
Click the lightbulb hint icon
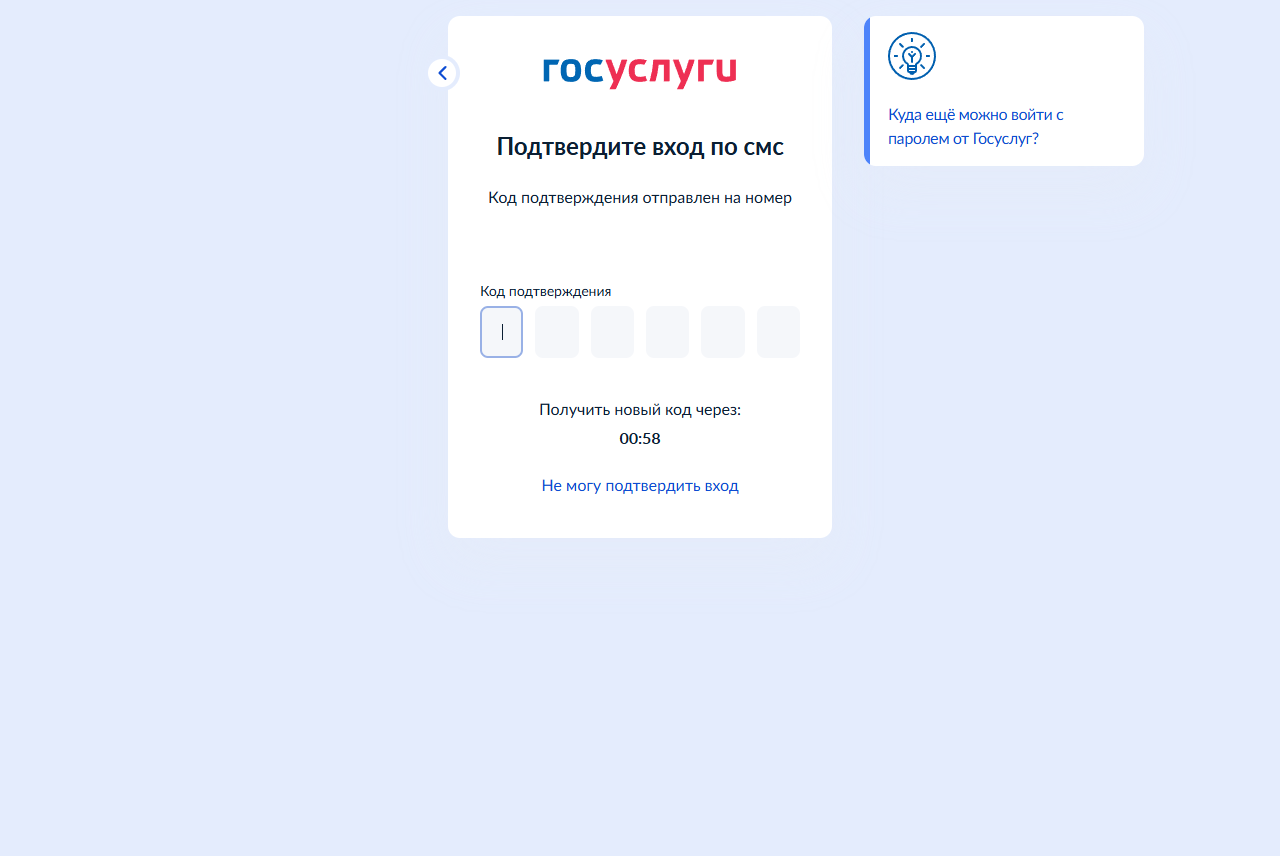click(x=912, y=56)
